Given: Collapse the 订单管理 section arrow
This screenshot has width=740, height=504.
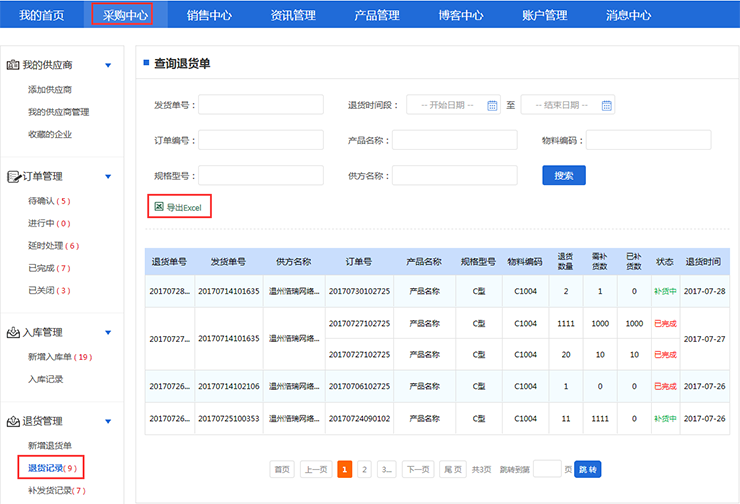Looking at the screenshot, I should [x=108, y=176].
